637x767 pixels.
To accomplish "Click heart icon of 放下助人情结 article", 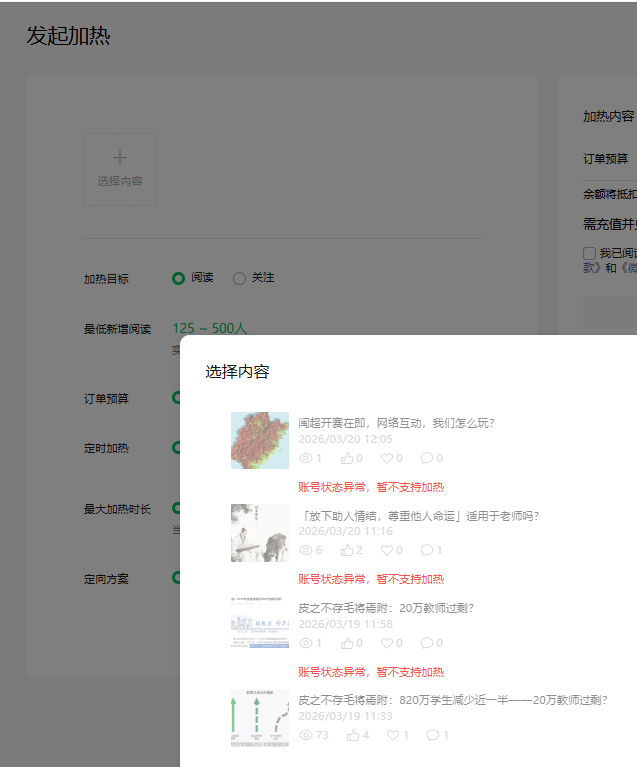I will click(x=387, y=550).
